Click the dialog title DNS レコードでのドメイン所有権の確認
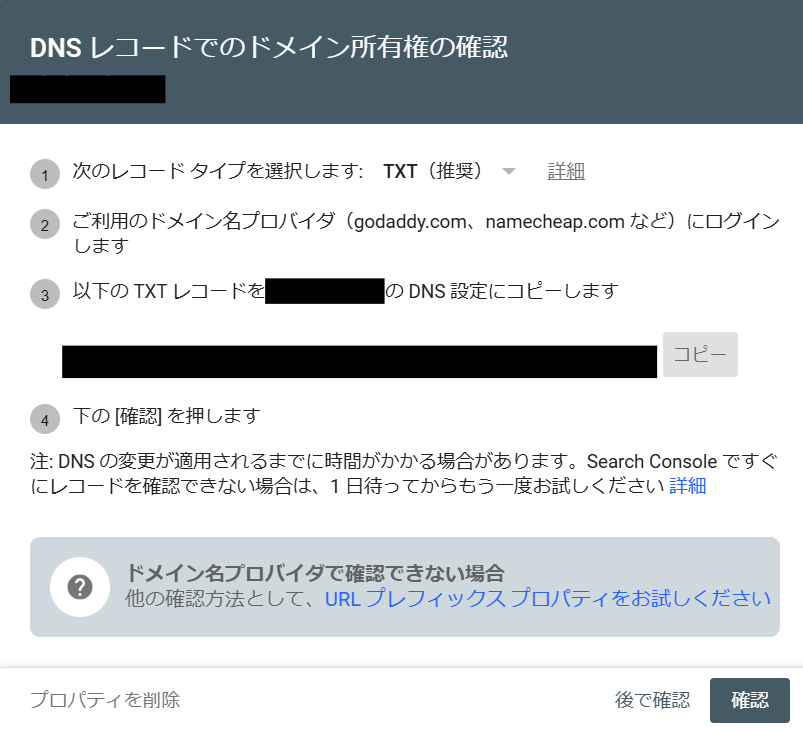Viewport: 803px width, 732px height. (x=269, y=48)
